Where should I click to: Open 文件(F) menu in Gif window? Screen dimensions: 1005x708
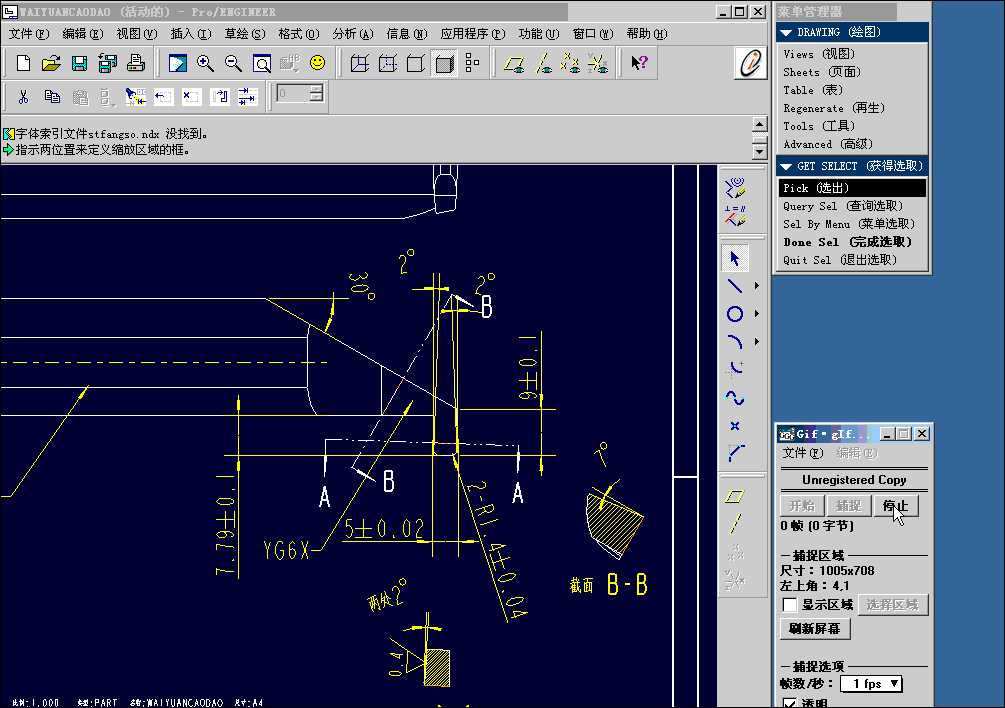pyautogui.click(x=802, y=453)
